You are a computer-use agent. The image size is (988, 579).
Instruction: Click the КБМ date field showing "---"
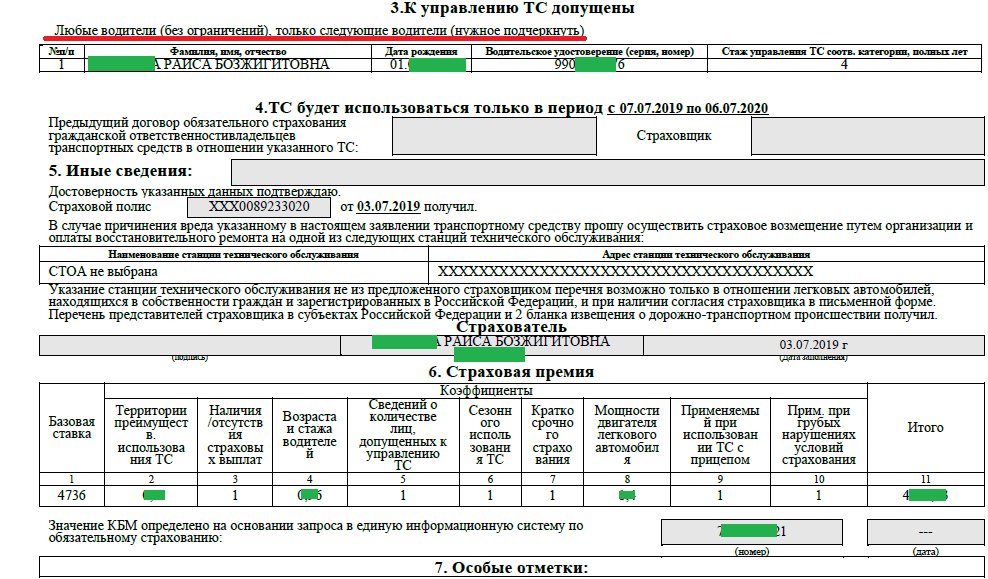click(x=925, y=532)
